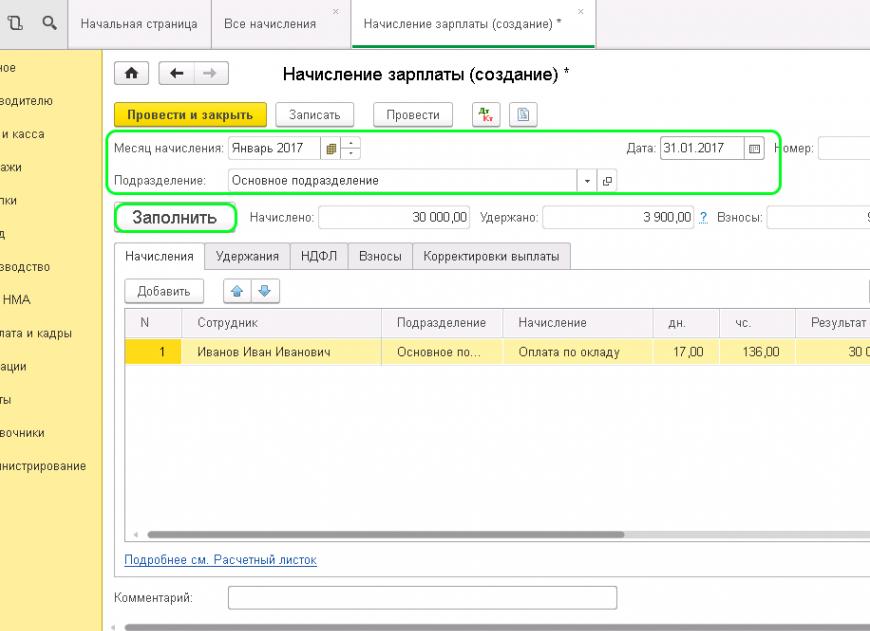
Task: Open sidebar item 'зводство'
Action: point(25,267)
